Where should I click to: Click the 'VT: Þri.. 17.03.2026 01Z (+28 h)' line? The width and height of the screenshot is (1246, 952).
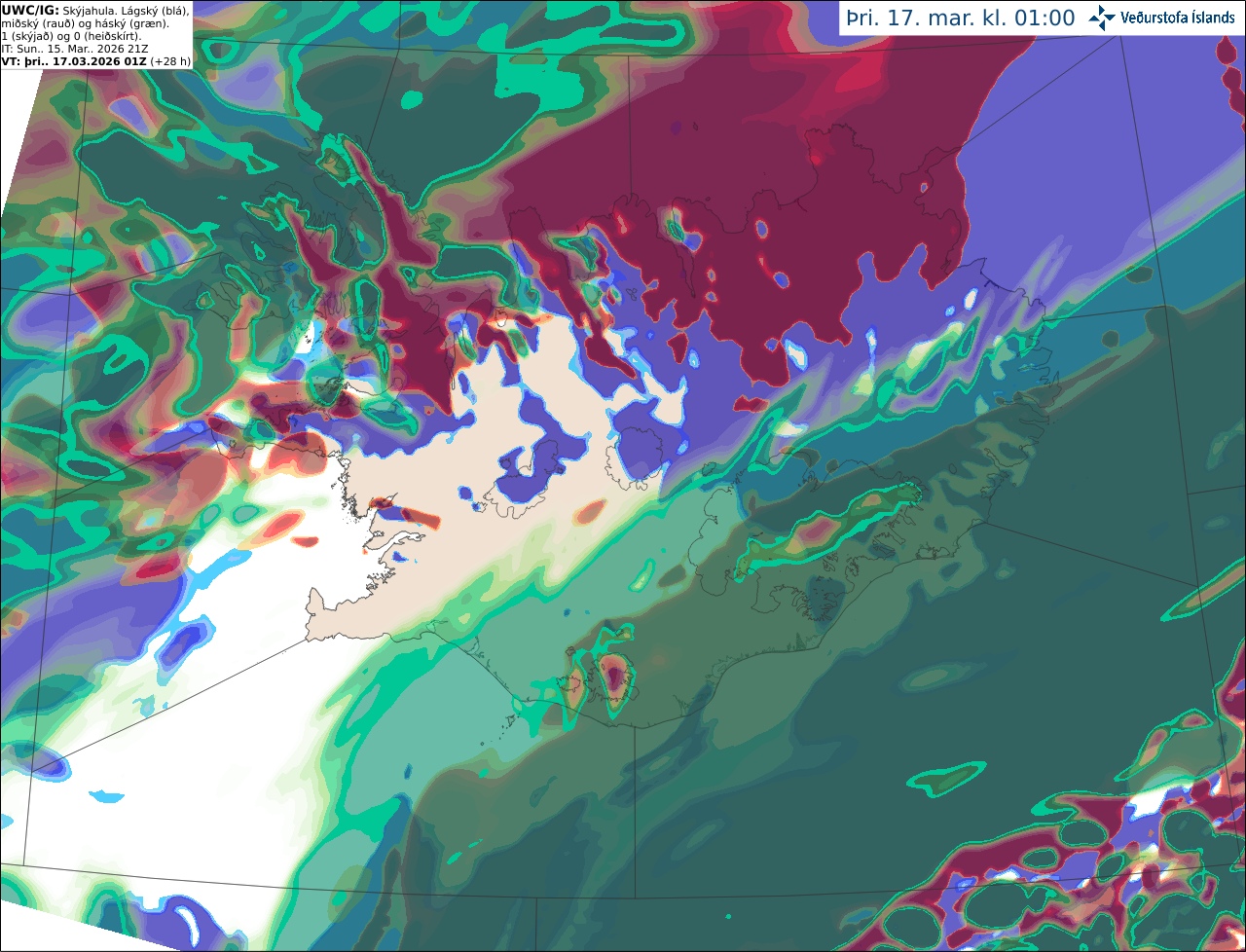pos(96,60)
